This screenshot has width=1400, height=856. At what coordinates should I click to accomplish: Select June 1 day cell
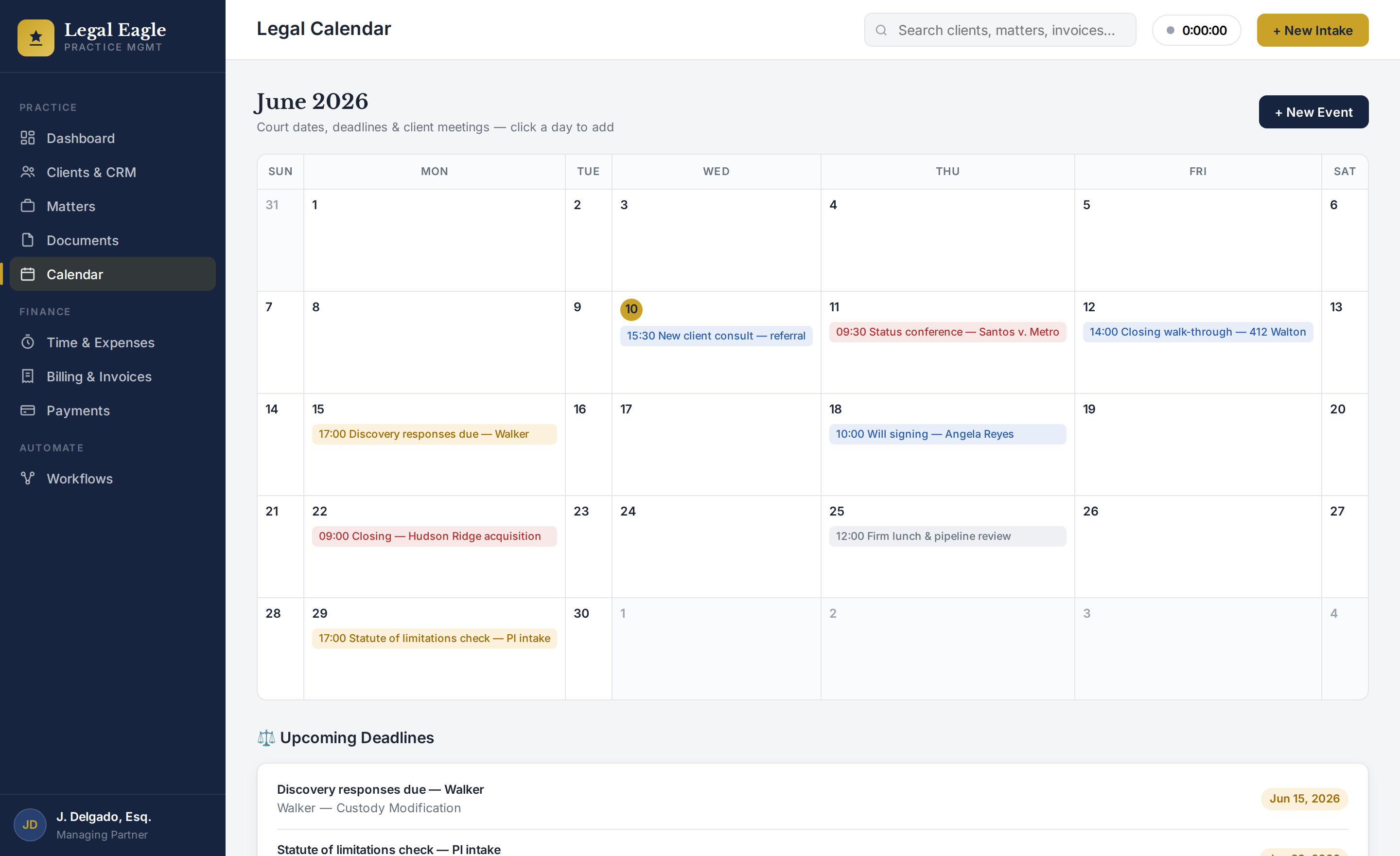point(434,240)
